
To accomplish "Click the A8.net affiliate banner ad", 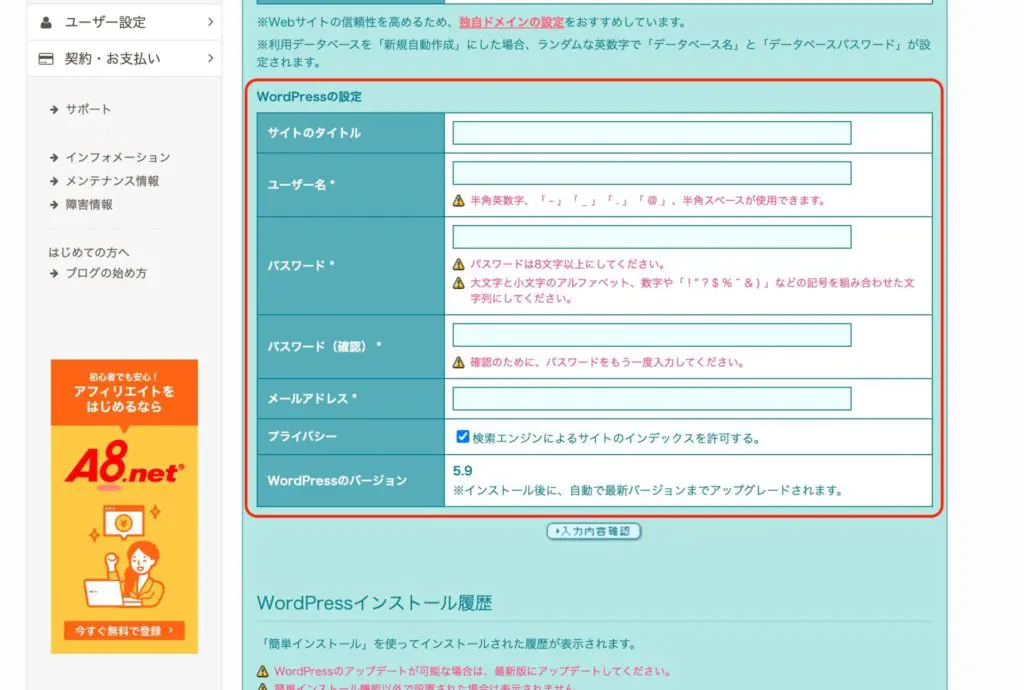I will tap(124, 505).
